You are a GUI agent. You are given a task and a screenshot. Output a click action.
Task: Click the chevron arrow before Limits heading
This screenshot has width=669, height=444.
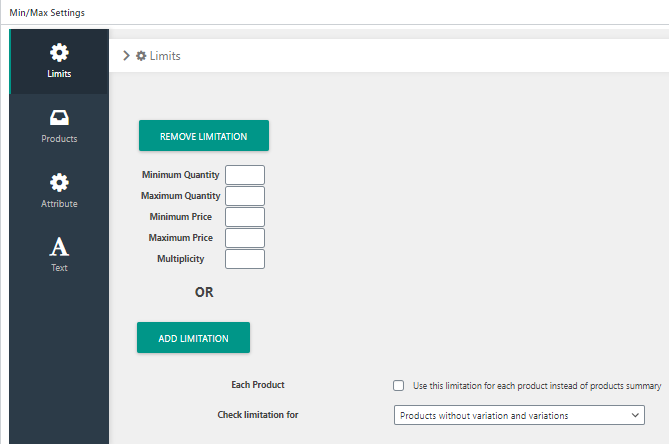(x=126, y=56)
